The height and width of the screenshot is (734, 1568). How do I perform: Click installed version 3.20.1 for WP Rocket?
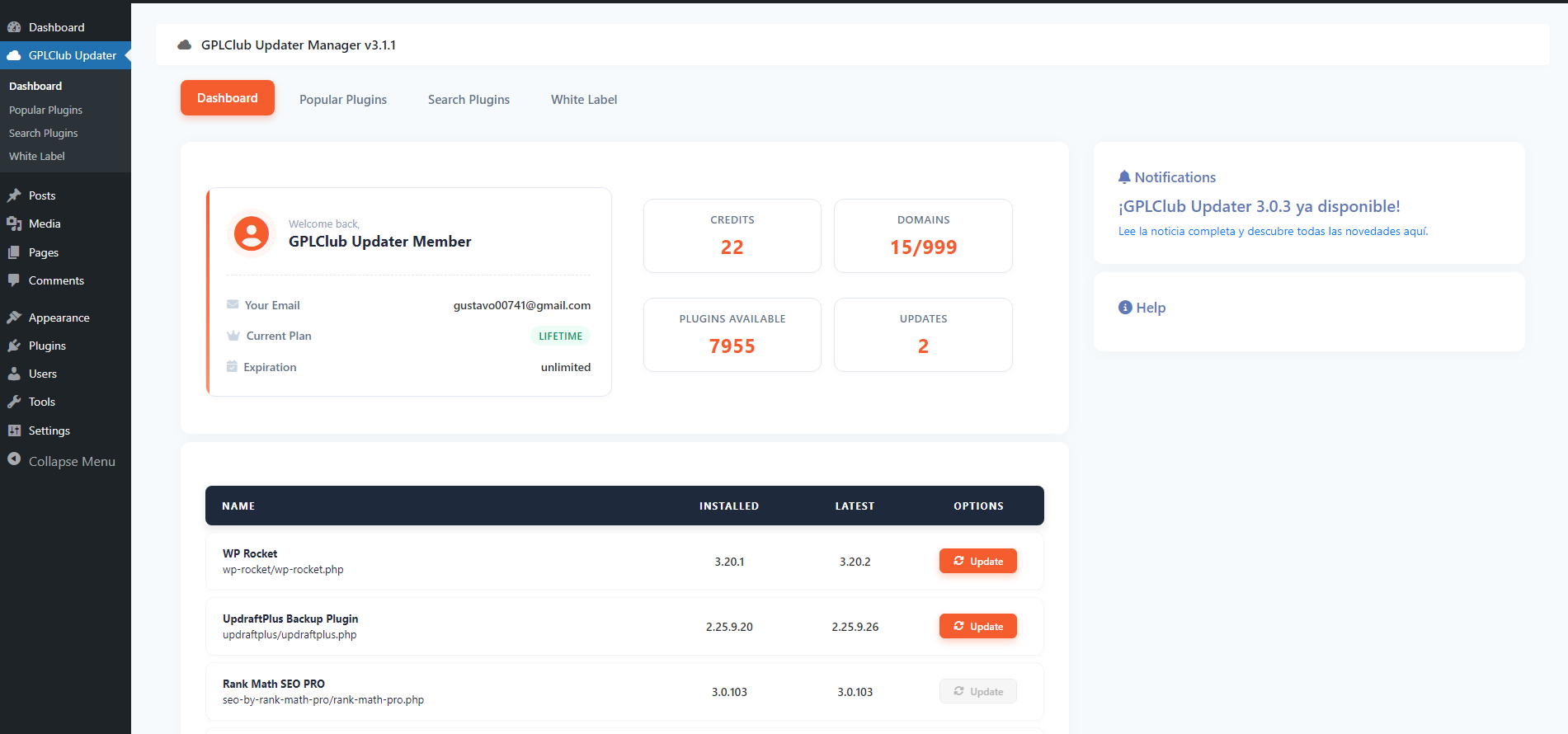(x=729, y=562)
